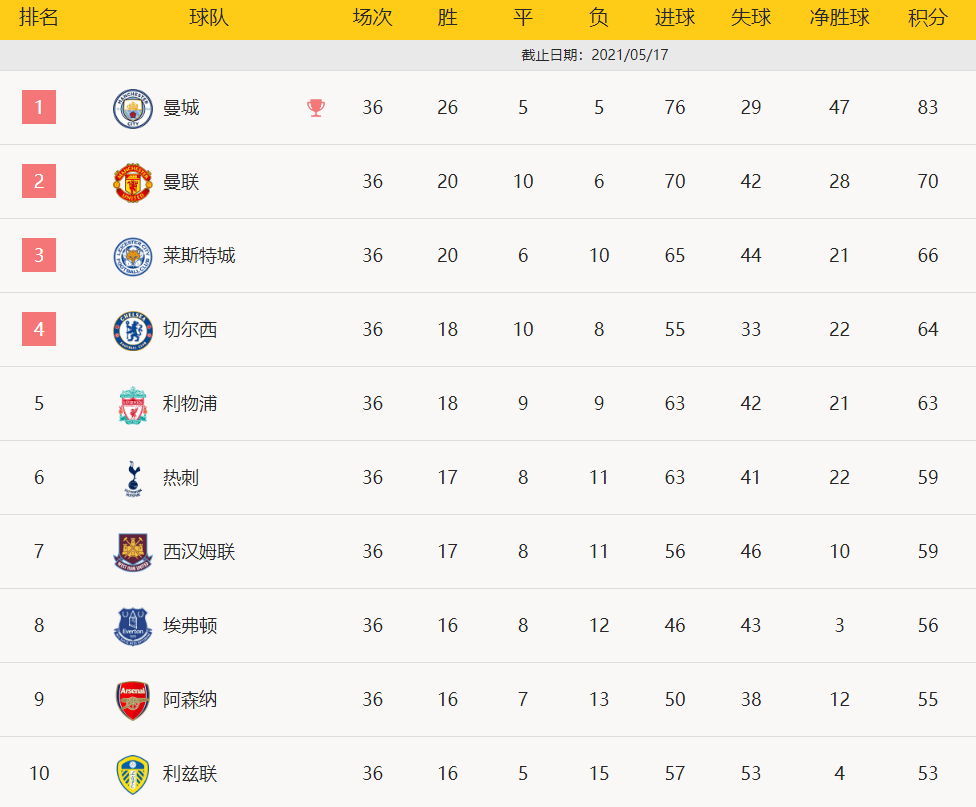This screenshot has width=976, height=807.
Task: Select the red rank 1 badge
Action: coord(39,107)
